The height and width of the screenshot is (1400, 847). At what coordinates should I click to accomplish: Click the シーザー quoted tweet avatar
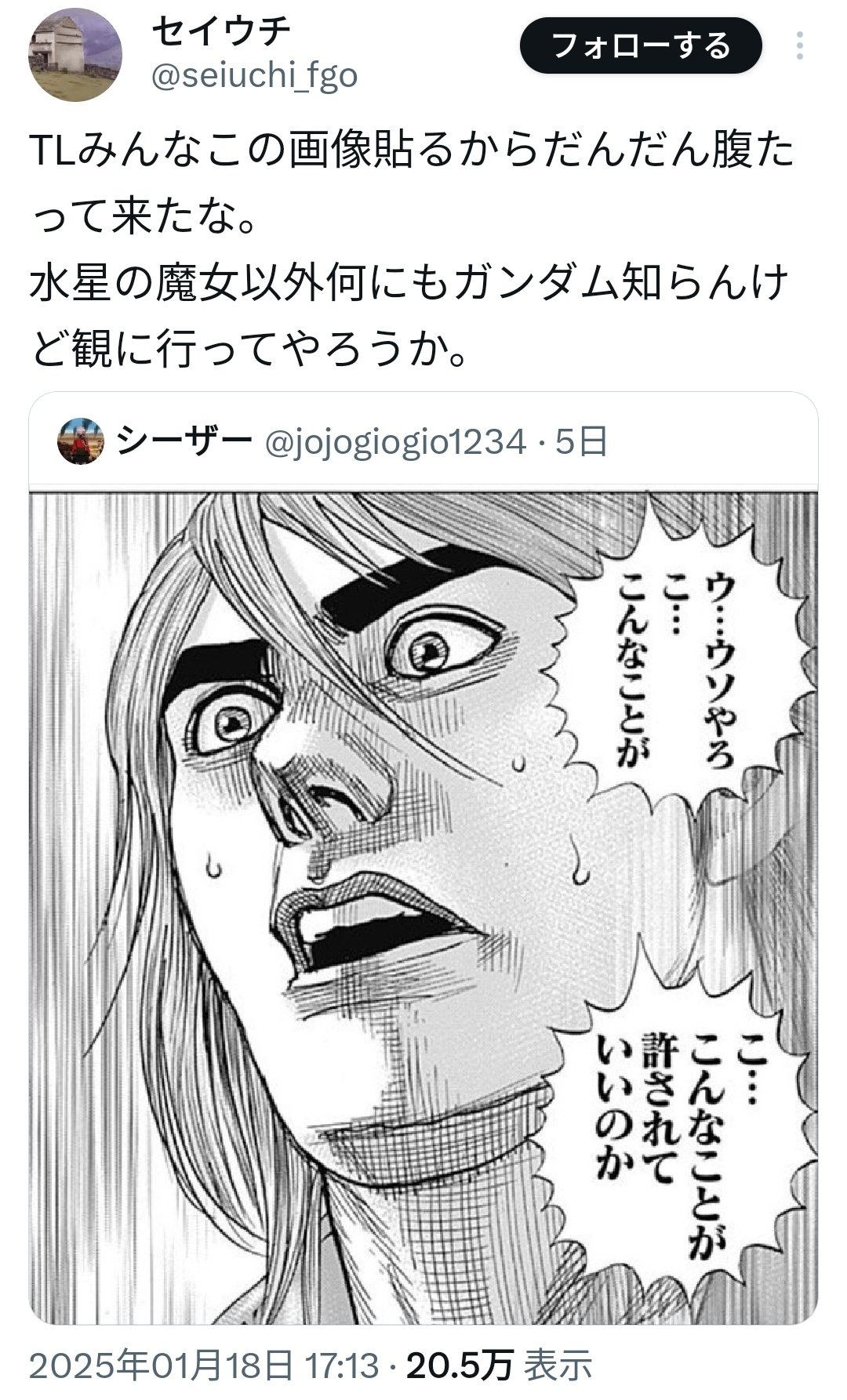(x=82, y=443)
